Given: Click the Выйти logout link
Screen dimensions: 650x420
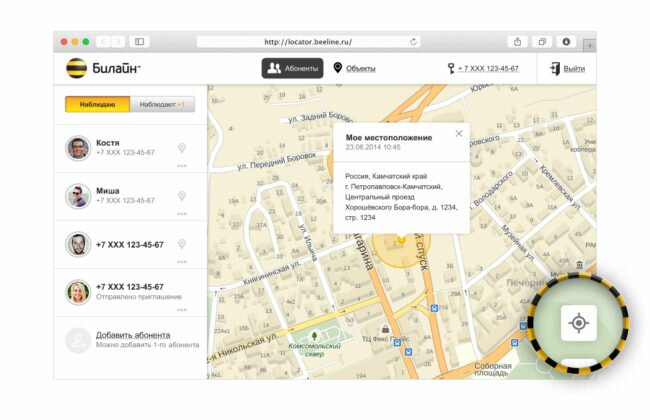Looking at the screenshot, I should point(574,68).
